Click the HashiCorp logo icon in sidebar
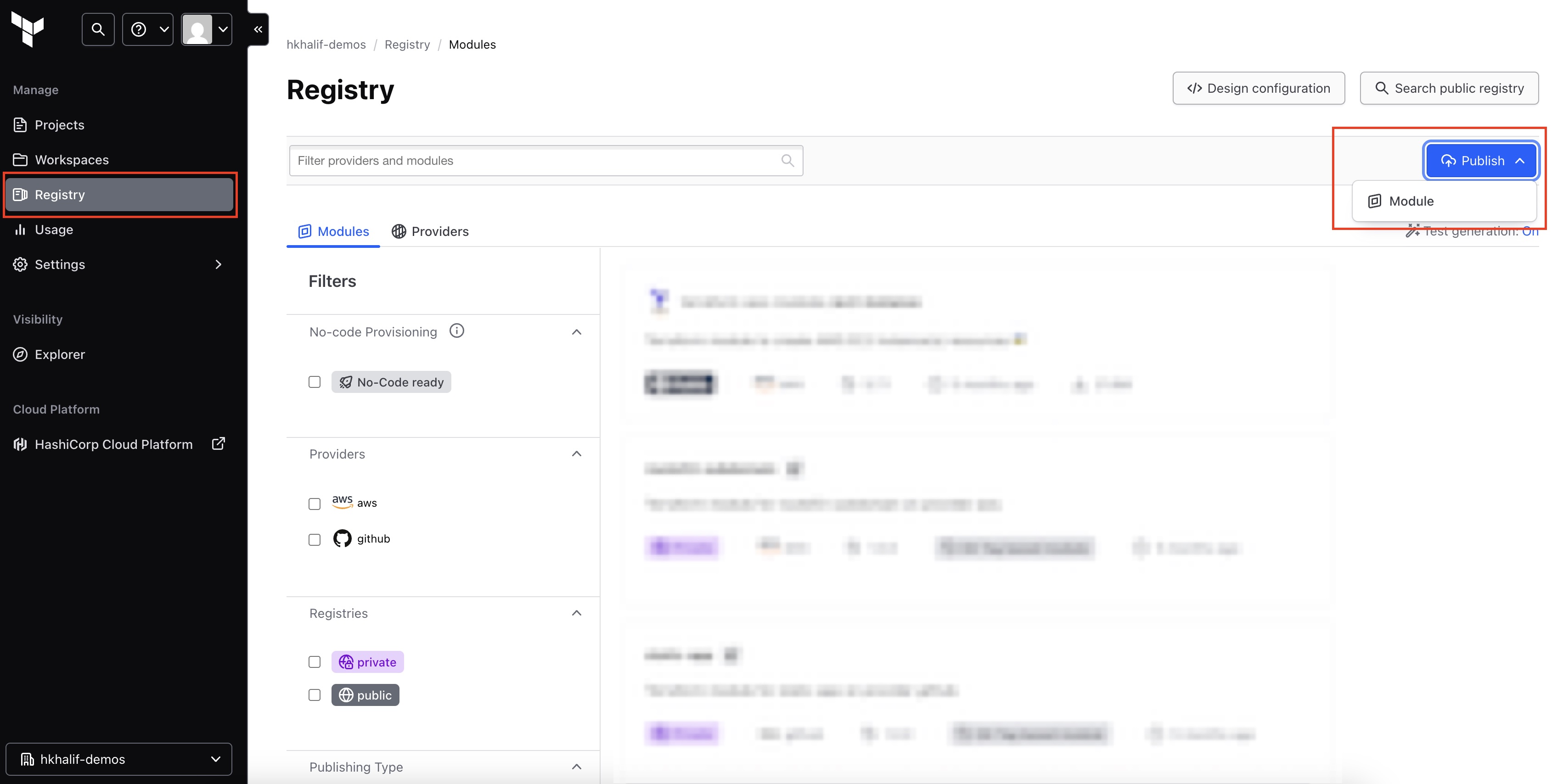 (x=20, y=444)
